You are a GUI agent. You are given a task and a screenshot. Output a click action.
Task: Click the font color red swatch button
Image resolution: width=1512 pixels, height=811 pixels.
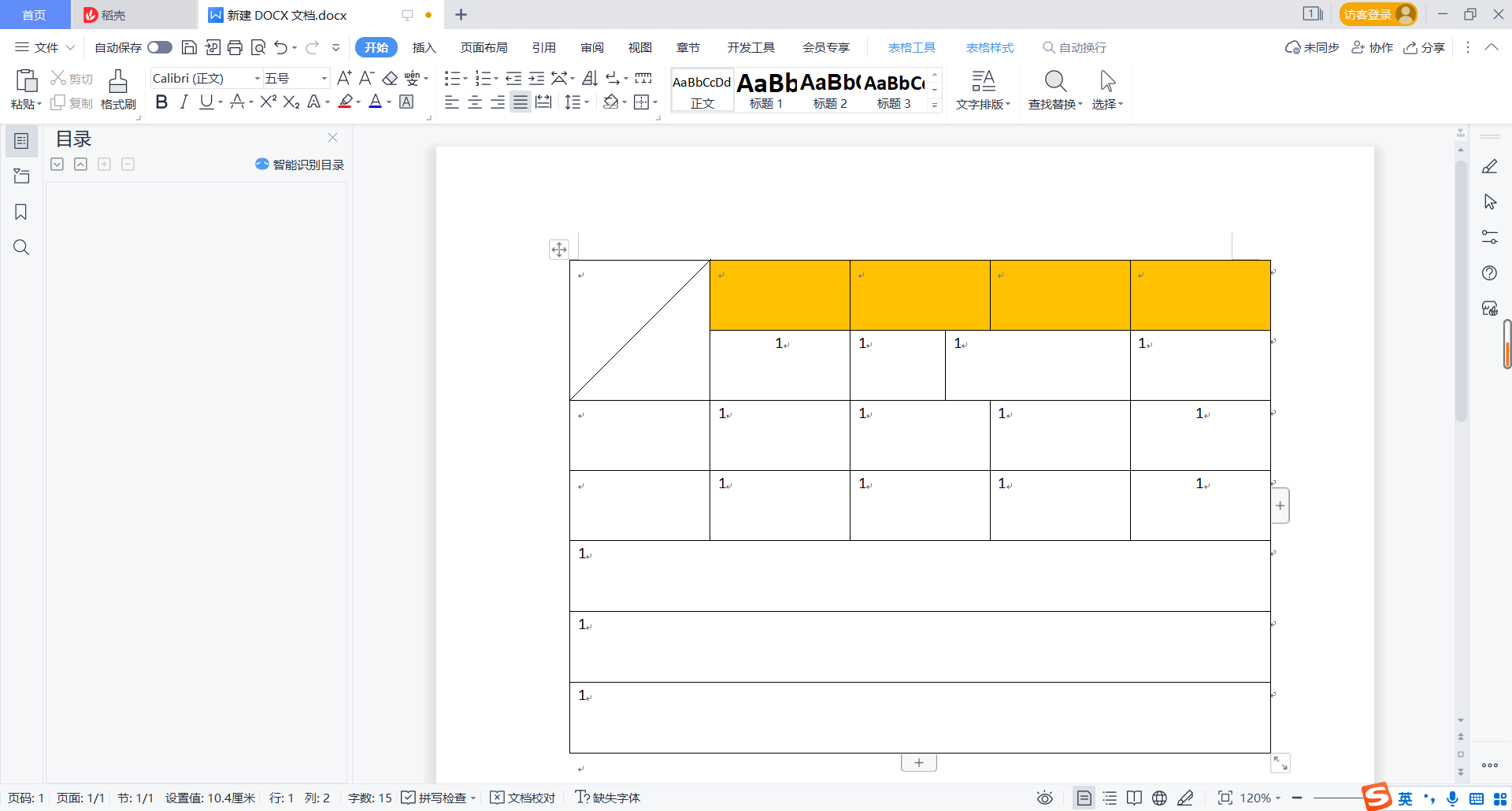(376, 102)
